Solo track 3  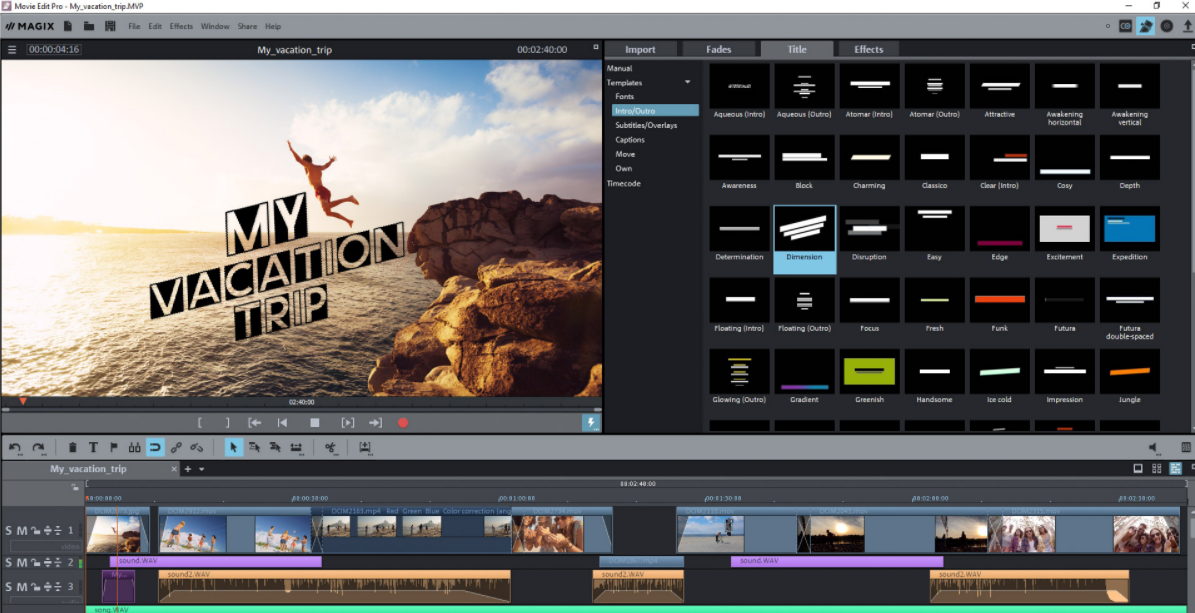pos(9,586)
